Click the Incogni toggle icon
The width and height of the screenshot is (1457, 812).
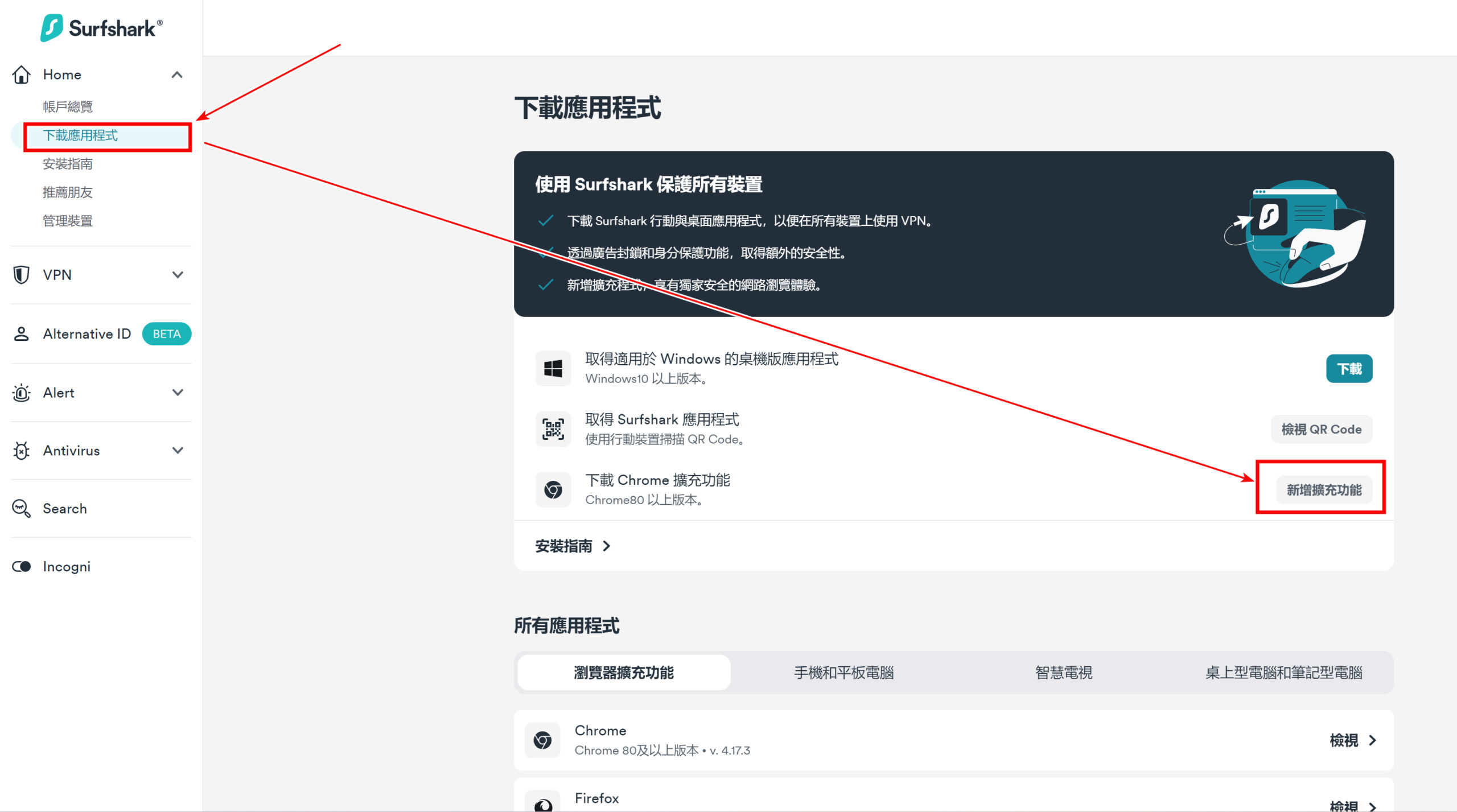point(22,567)
